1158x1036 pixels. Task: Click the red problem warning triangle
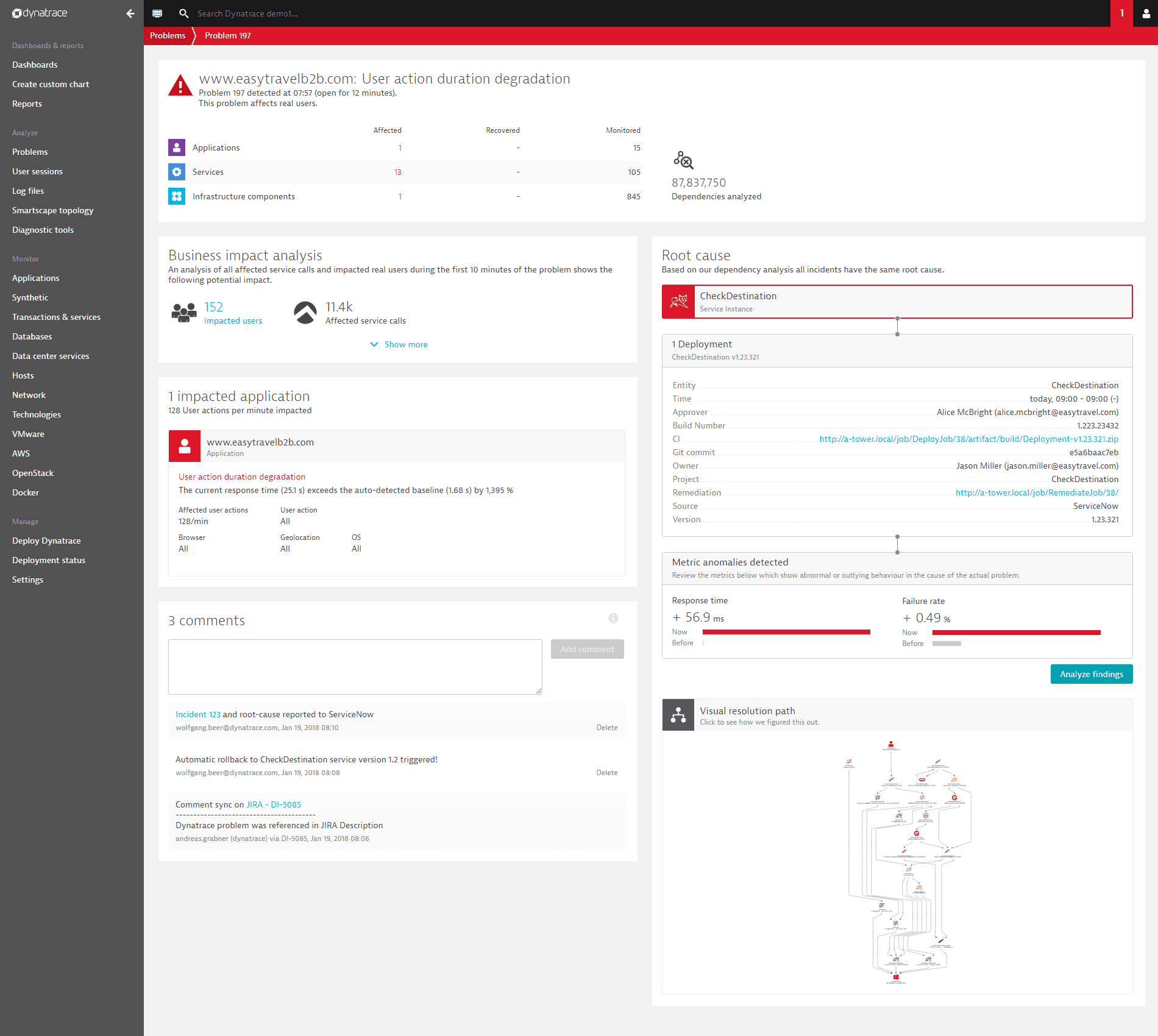coord(180,85)
